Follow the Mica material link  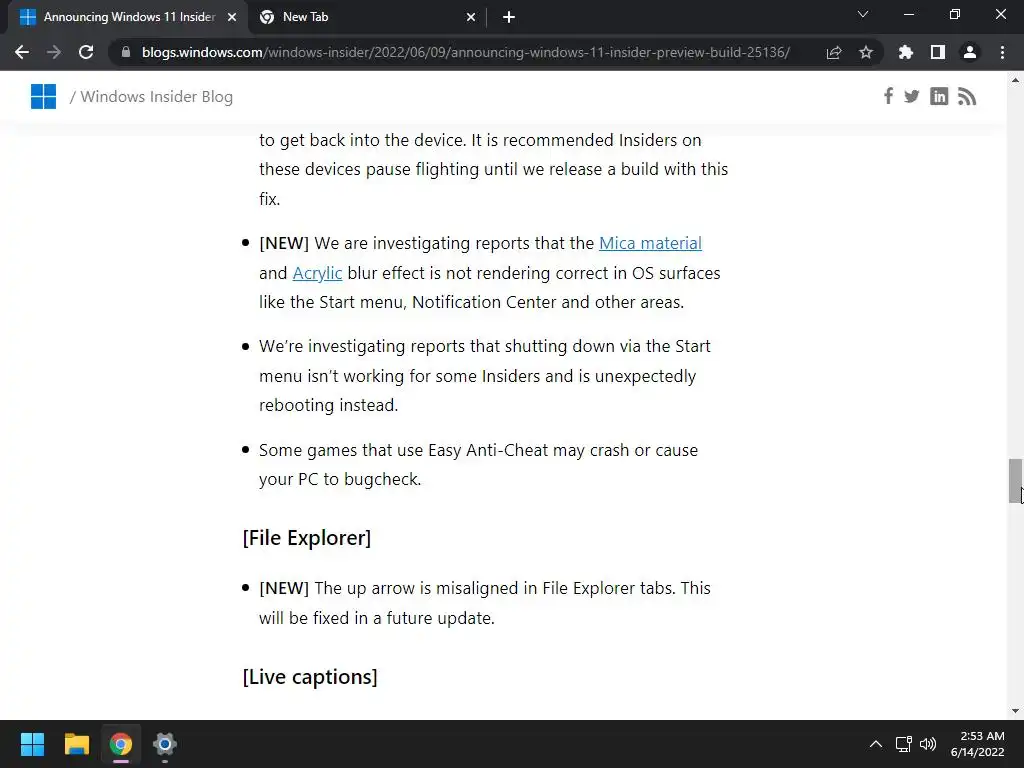650,243
